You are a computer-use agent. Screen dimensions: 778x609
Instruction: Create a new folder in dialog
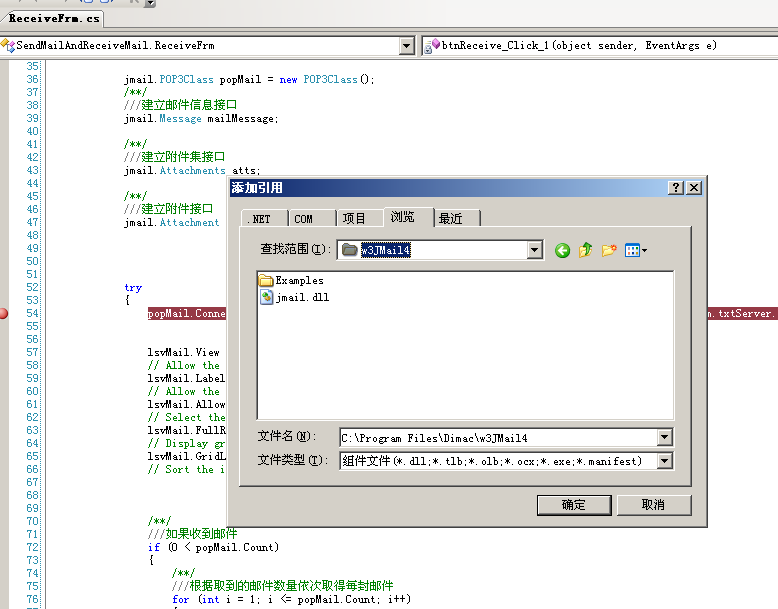(x=608, y=250)
